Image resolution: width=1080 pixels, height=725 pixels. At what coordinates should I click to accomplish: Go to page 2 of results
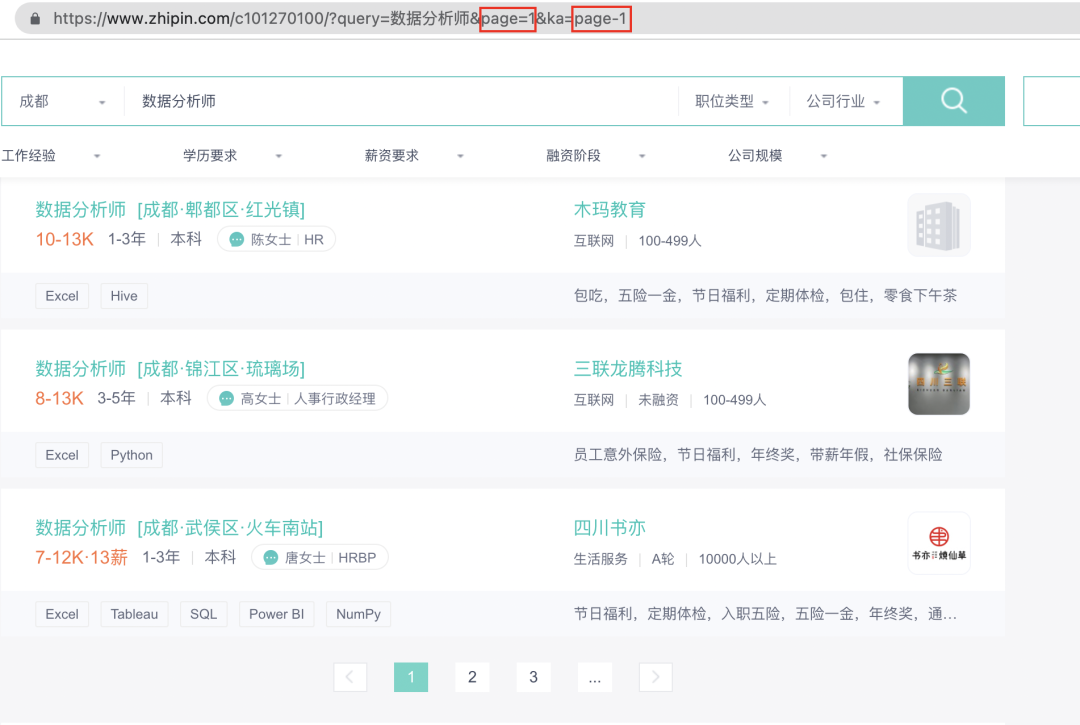pyautogui.click(x=472, y=677)
